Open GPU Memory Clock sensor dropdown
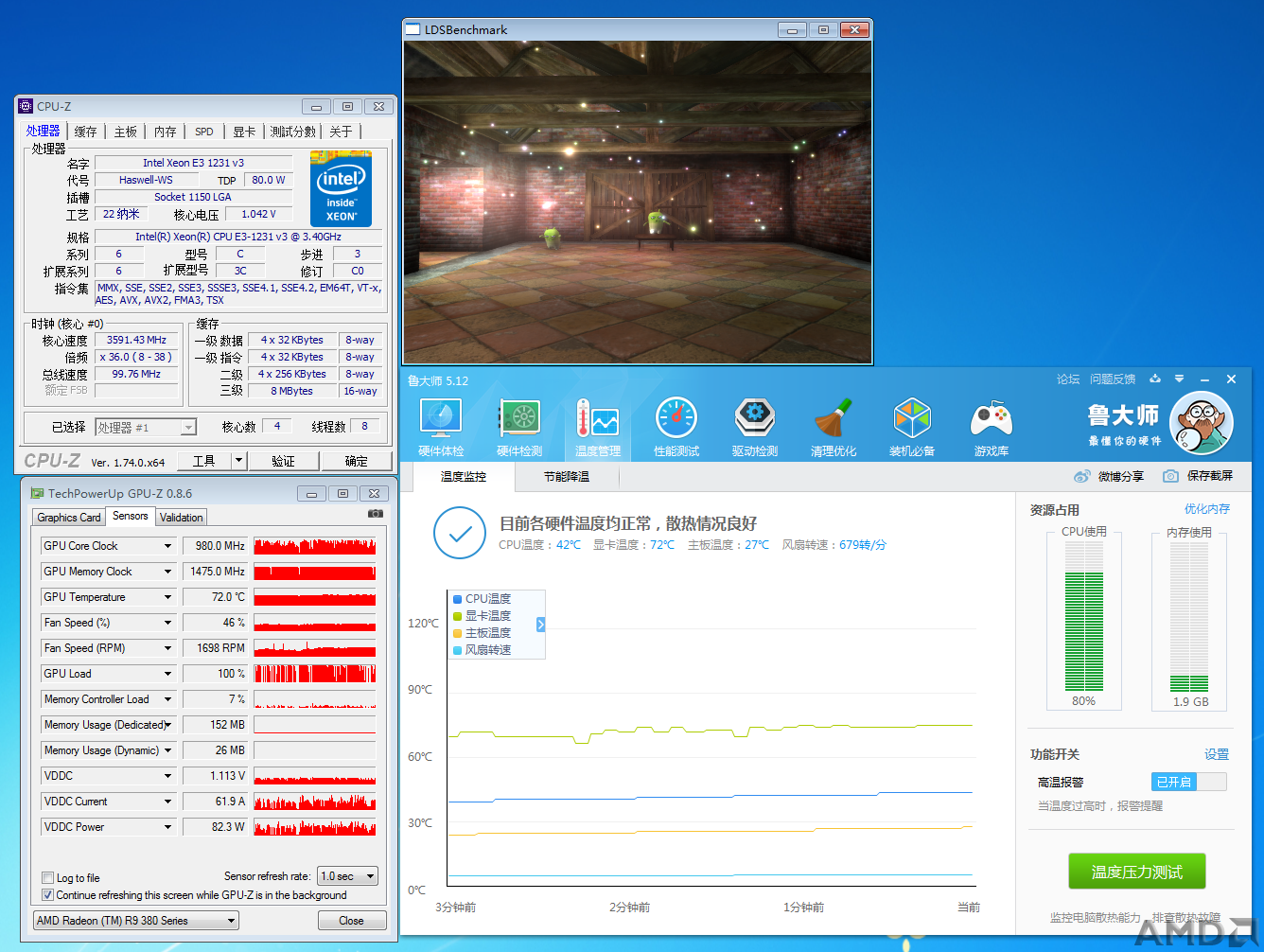The width and height of the screenshot is (1264, 952). point(167,572)
